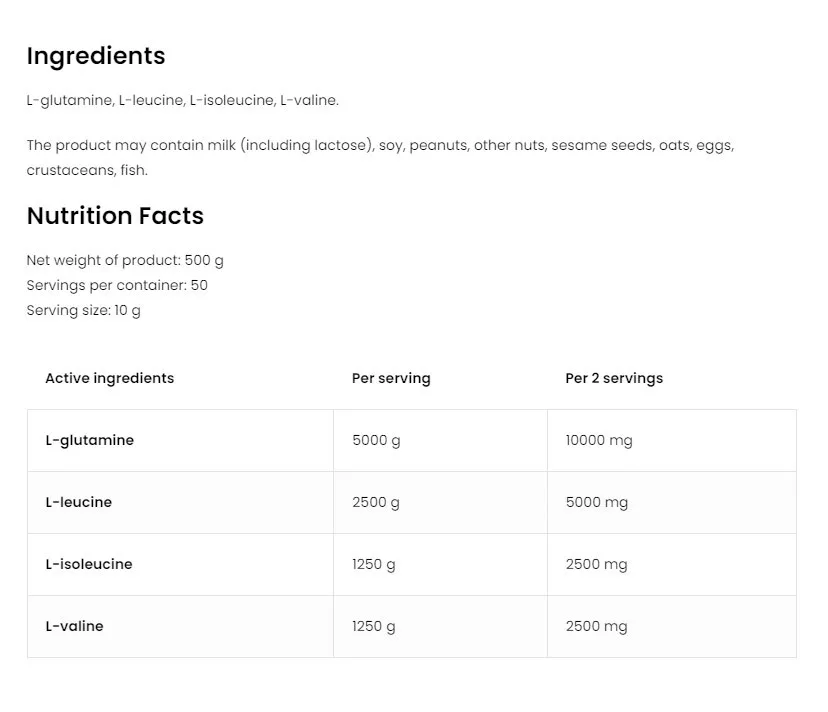Click the Active ingredients column header
The height and width of the screenshot is (712, 828).
point(110,378)
